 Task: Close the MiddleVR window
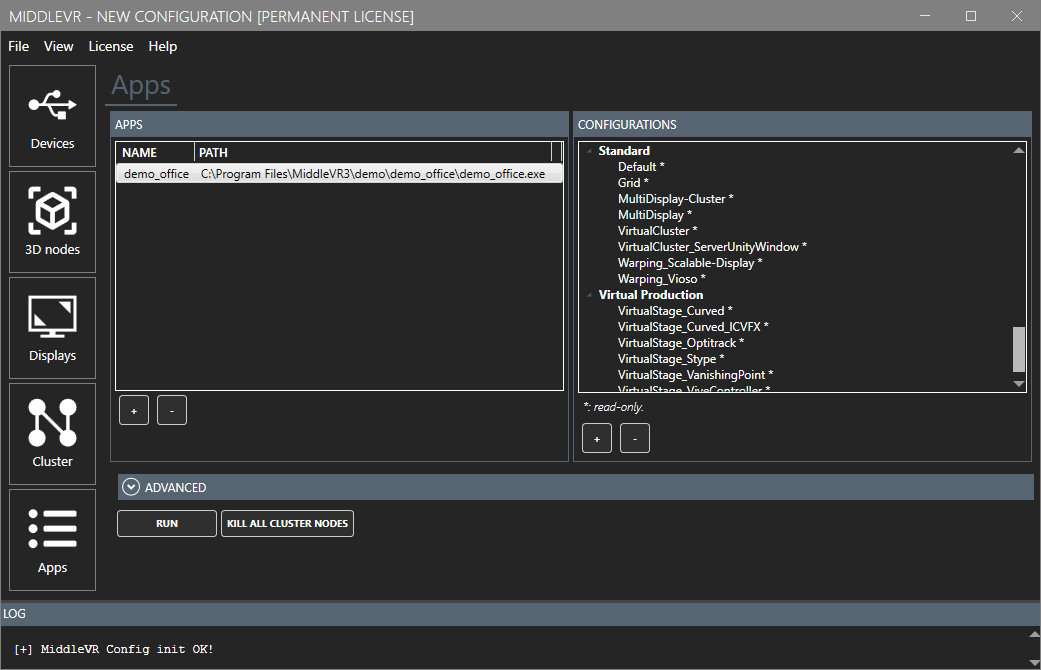click(1016, 16)
